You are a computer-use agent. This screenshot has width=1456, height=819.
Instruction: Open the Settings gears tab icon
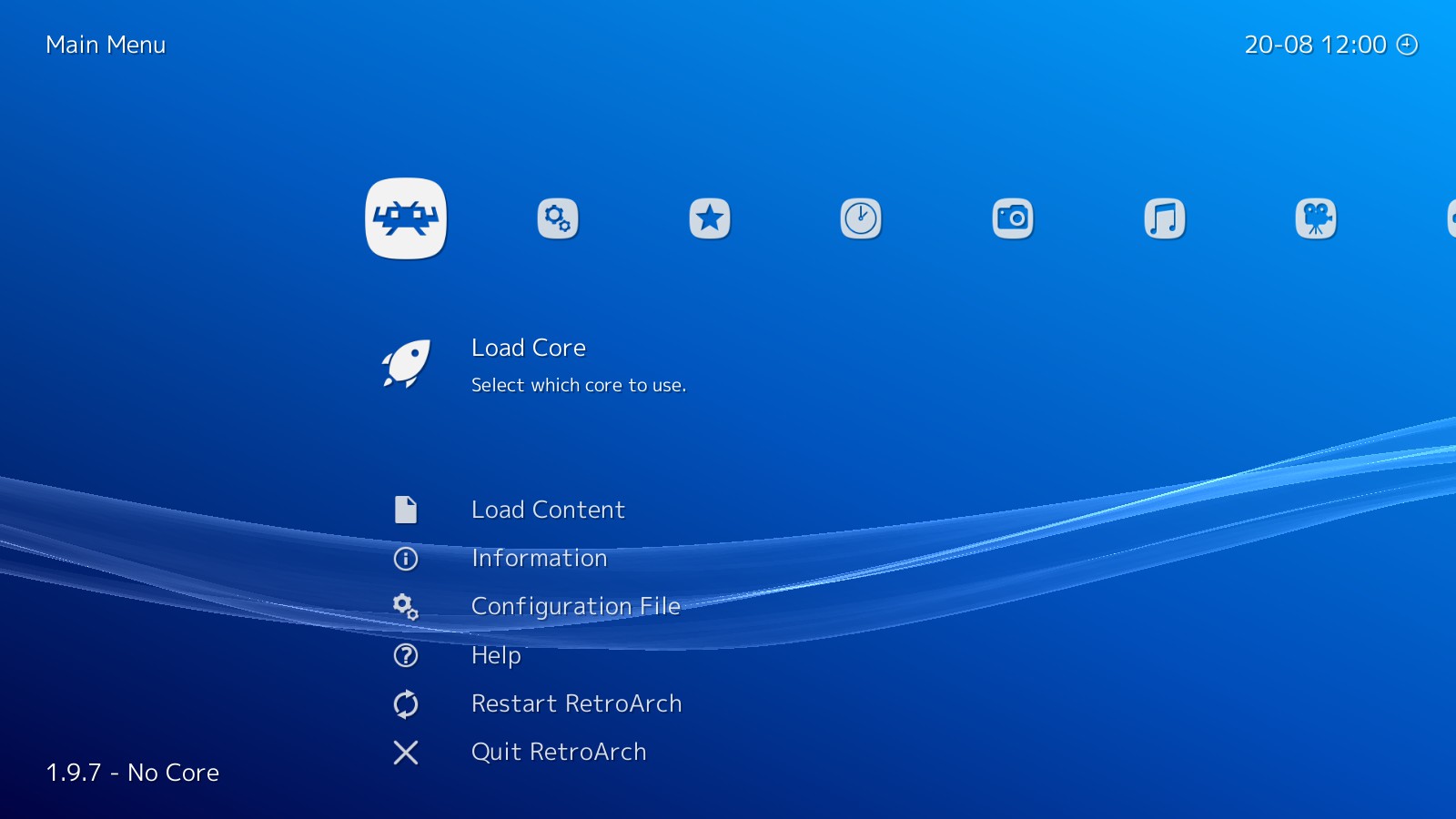558,218
